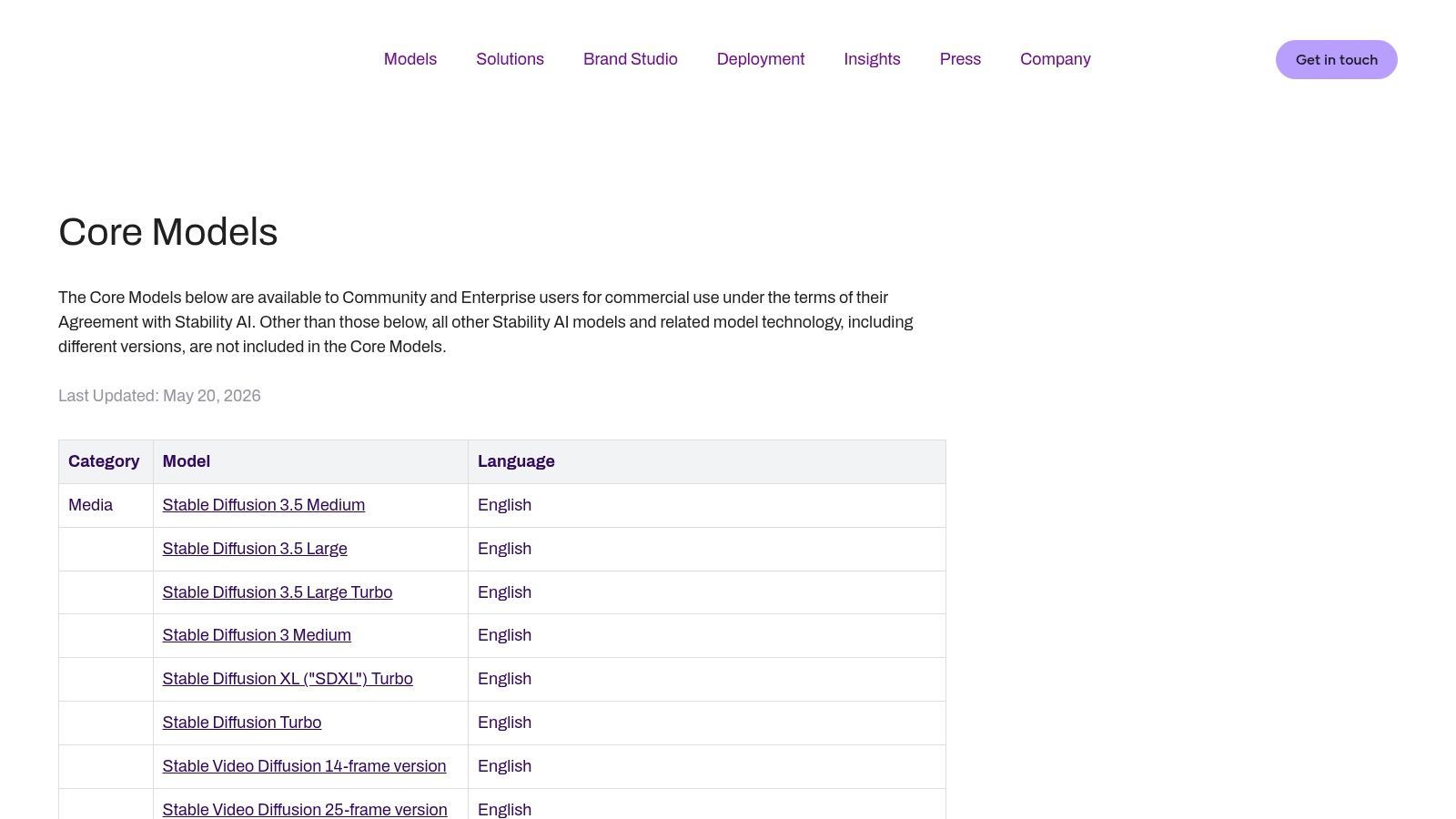Click the Core Models heading
The height and width of the screenshot is (819, 1456).
tap(168, 232)
